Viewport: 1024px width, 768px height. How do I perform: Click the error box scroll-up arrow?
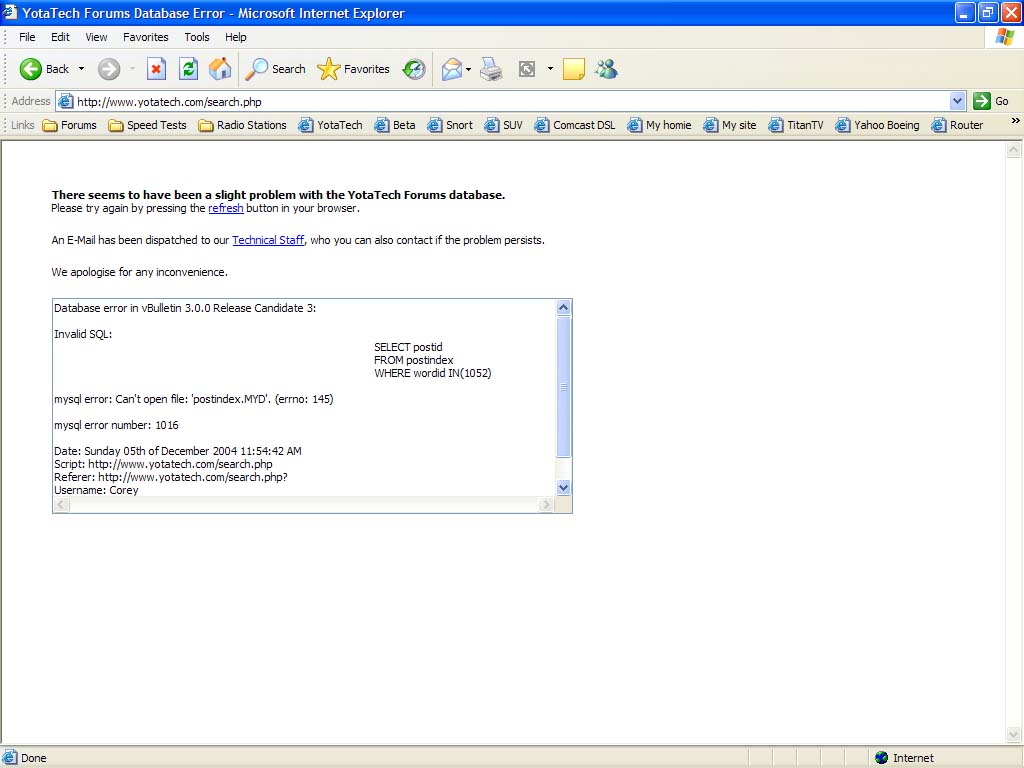[563, 308]
